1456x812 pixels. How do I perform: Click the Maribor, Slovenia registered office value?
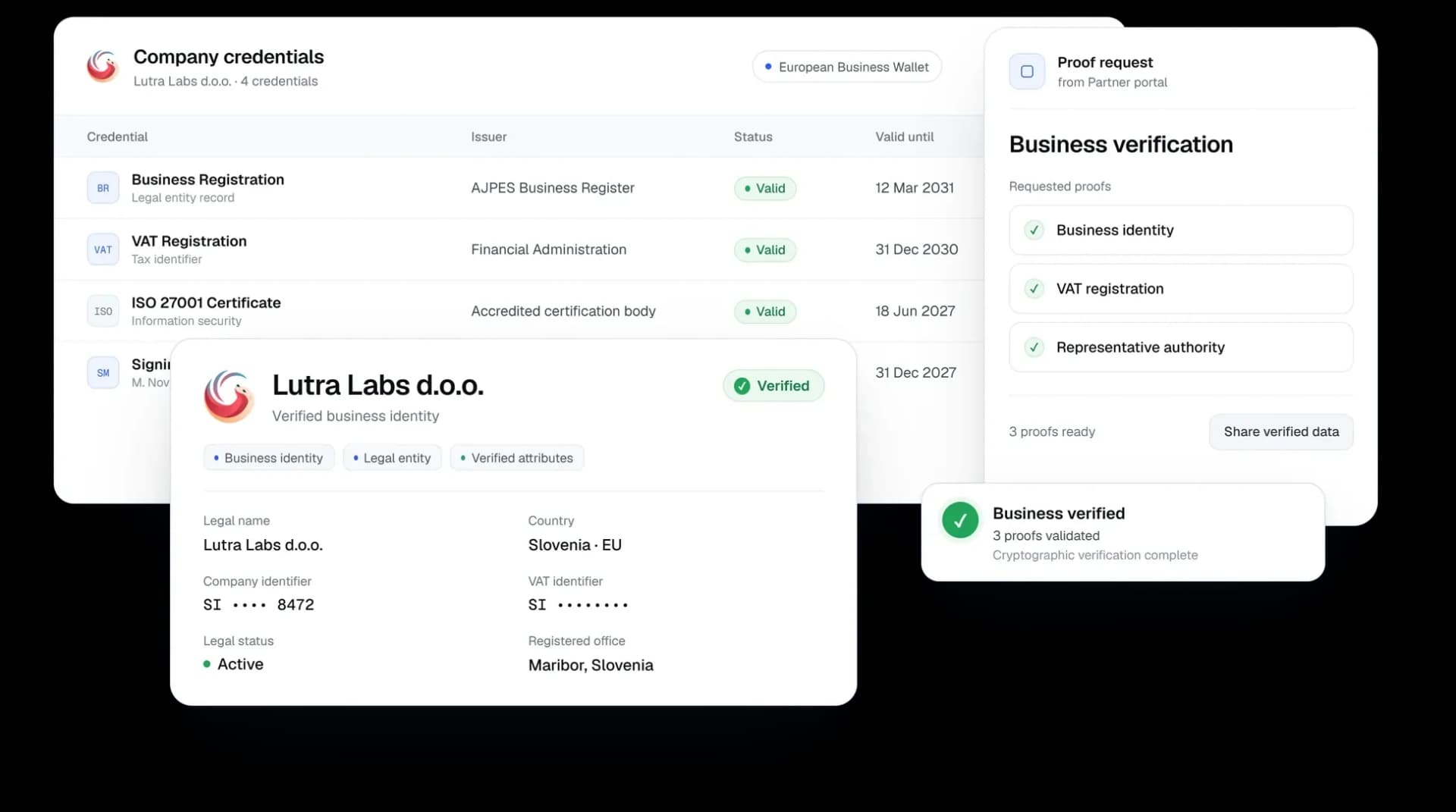tap(591, 665)
